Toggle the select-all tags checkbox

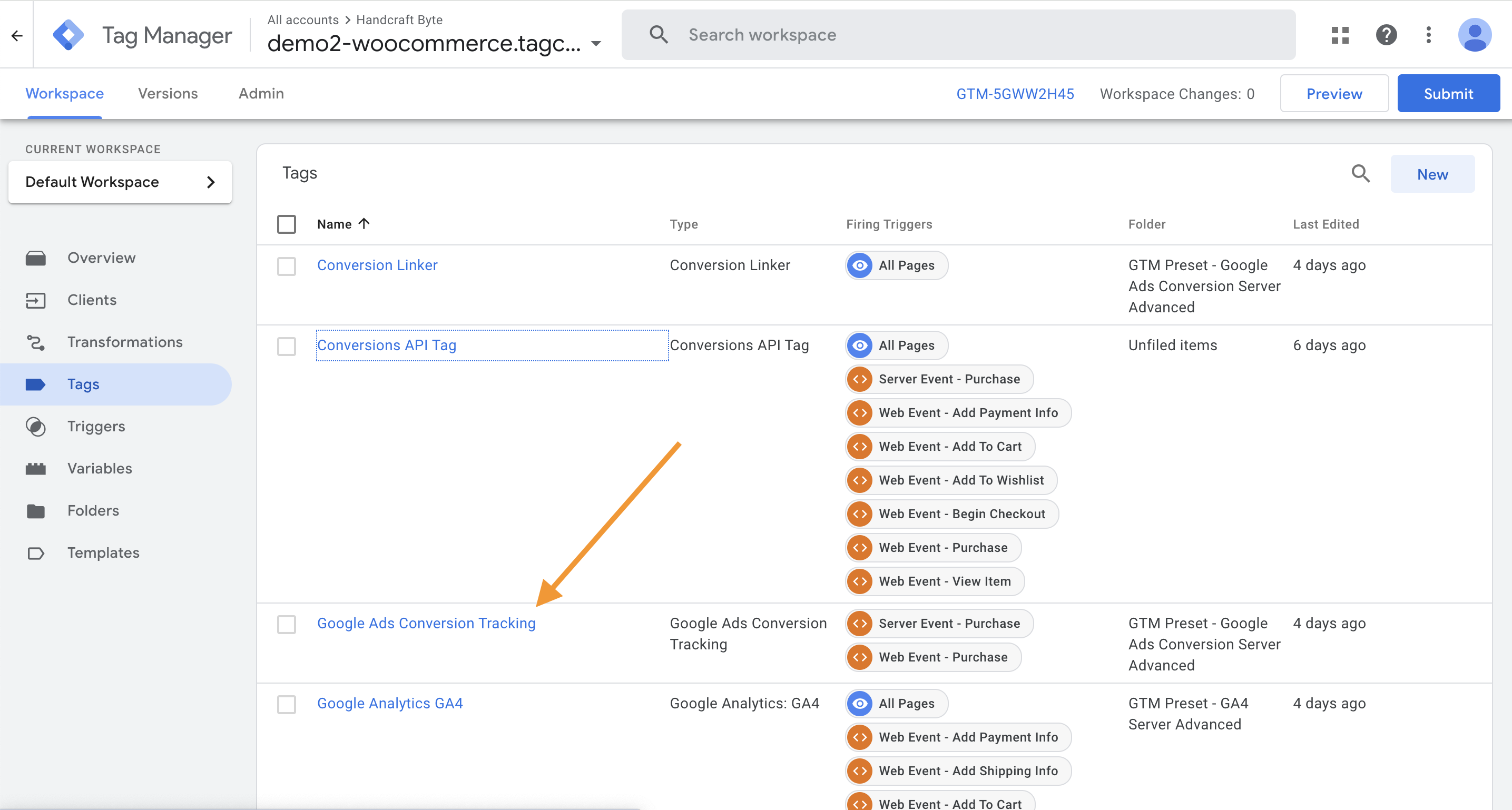[x=287, y=224]
